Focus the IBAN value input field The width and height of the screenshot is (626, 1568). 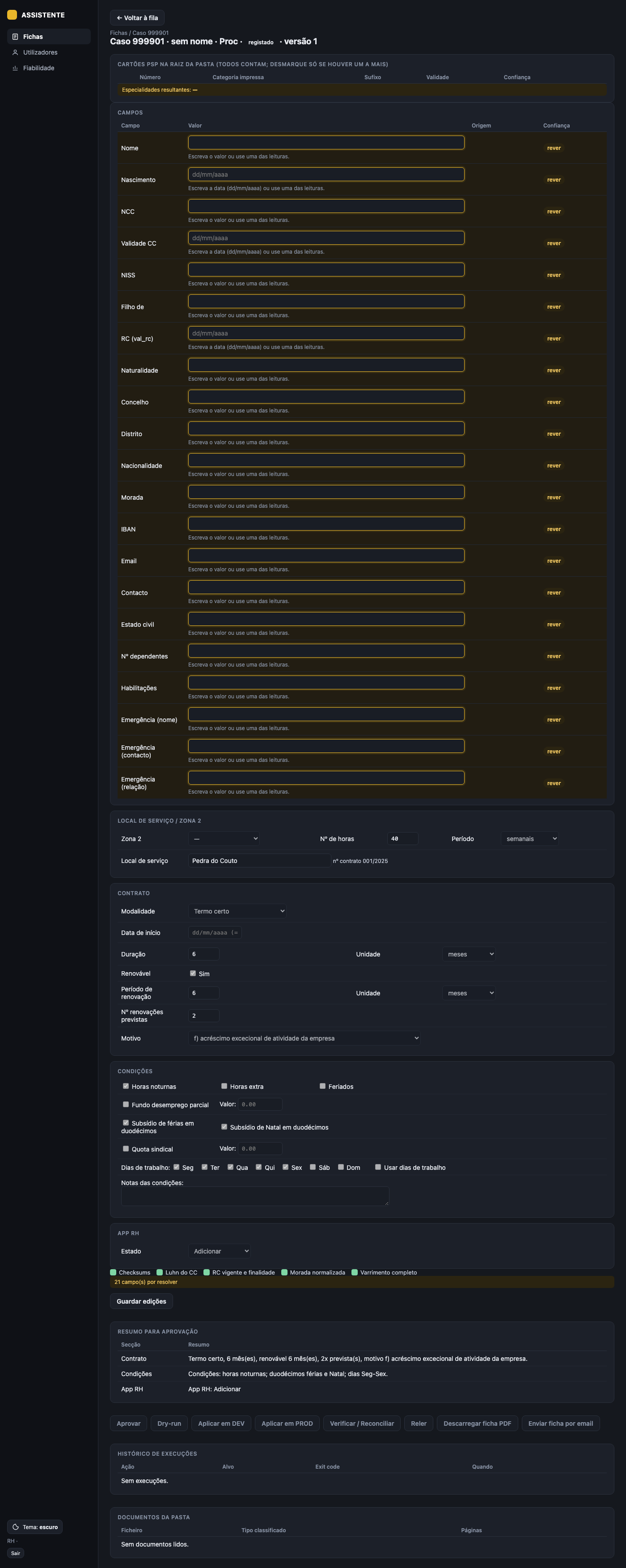pos(326,523)
